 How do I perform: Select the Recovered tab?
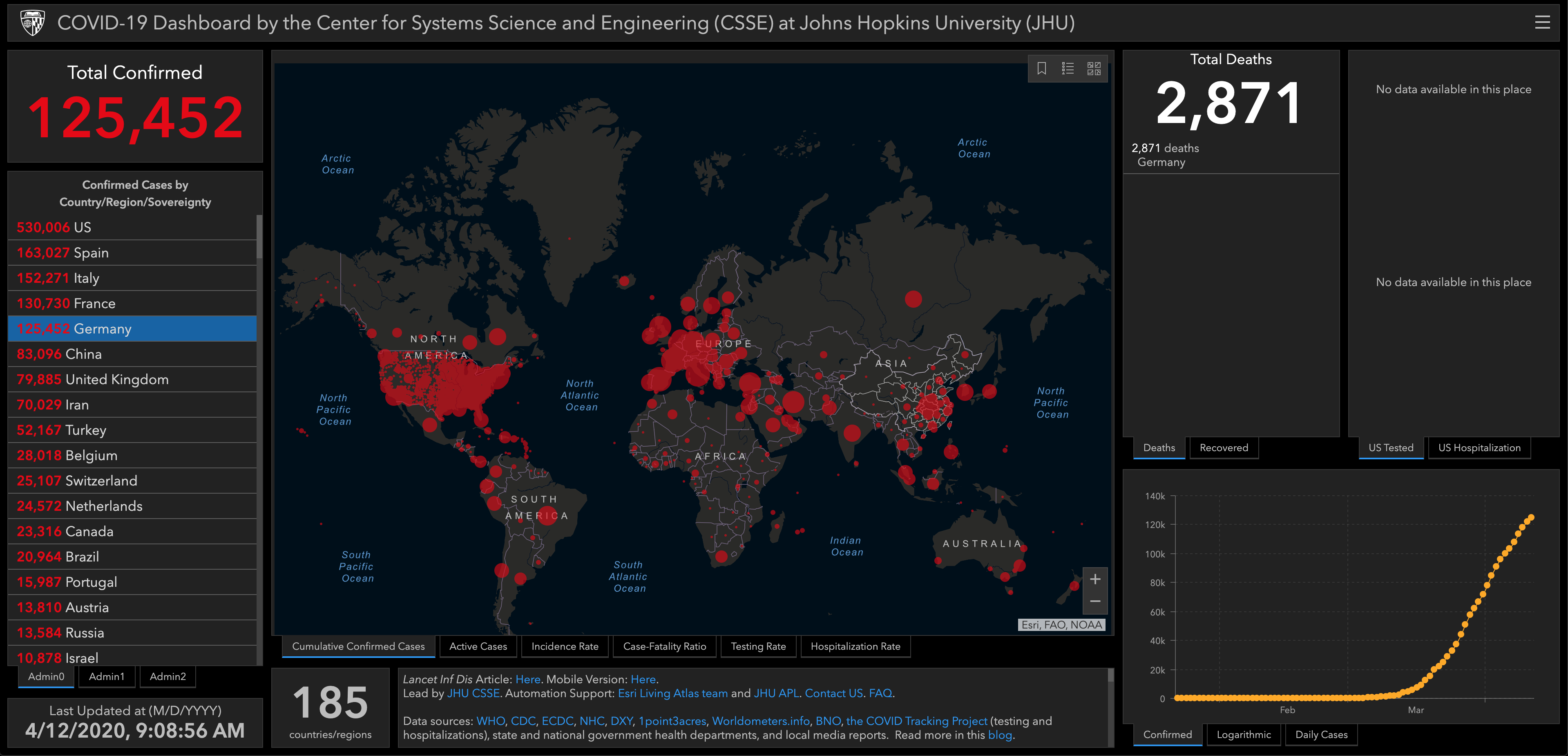click(x=1224, y=448)
